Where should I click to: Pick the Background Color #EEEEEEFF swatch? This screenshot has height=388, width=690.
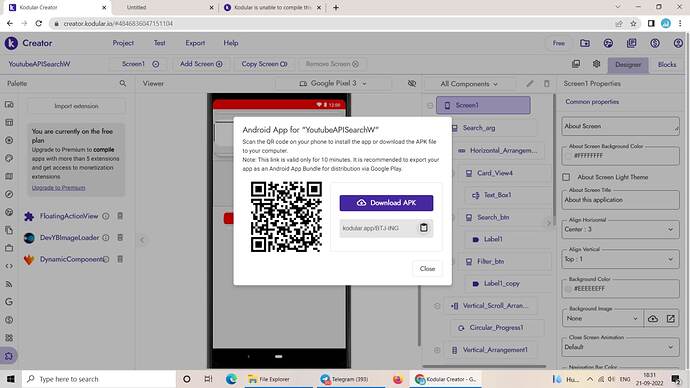568,289
